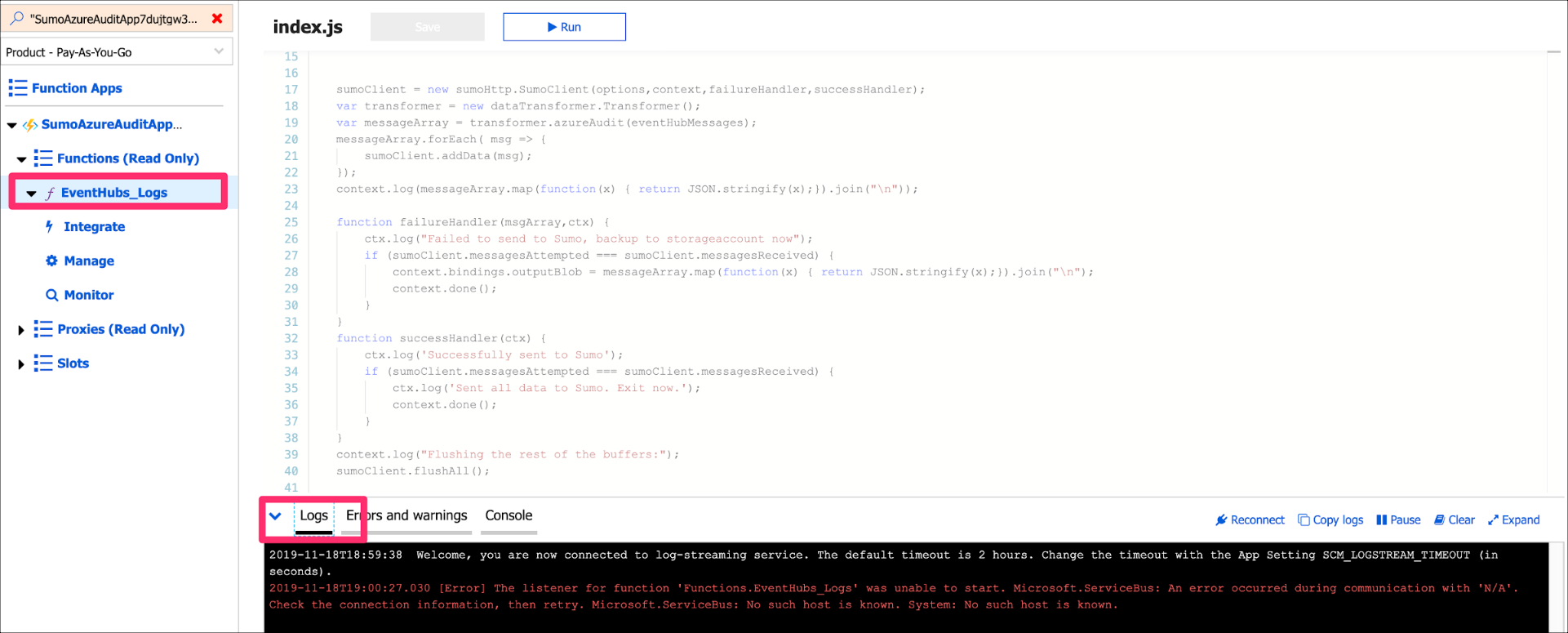Click the Manage gear icon

(51, 261)
